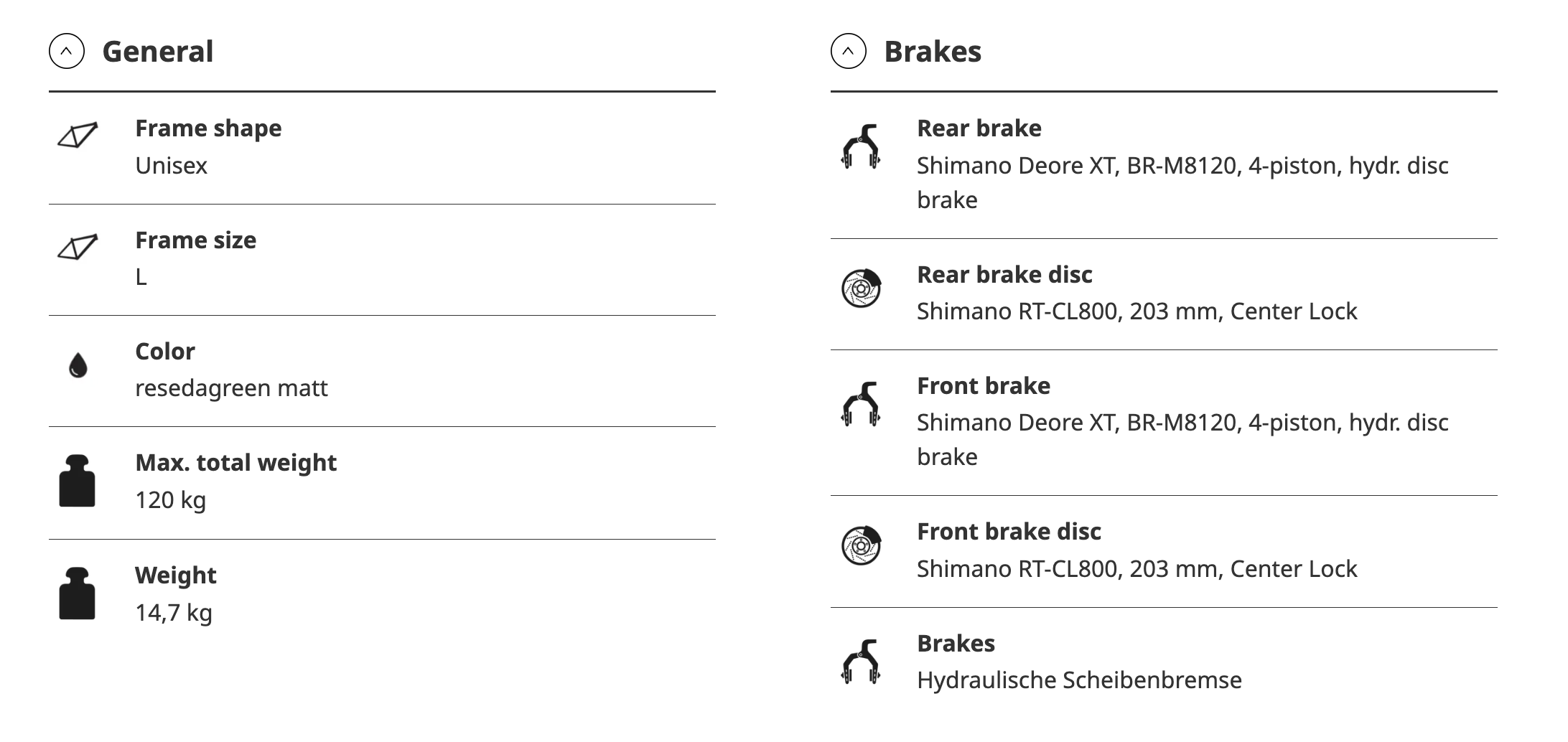Click the Unisex frame shape value
Image resolution: width=1568 pixels, height=742 pixels.
coord(171,166)
